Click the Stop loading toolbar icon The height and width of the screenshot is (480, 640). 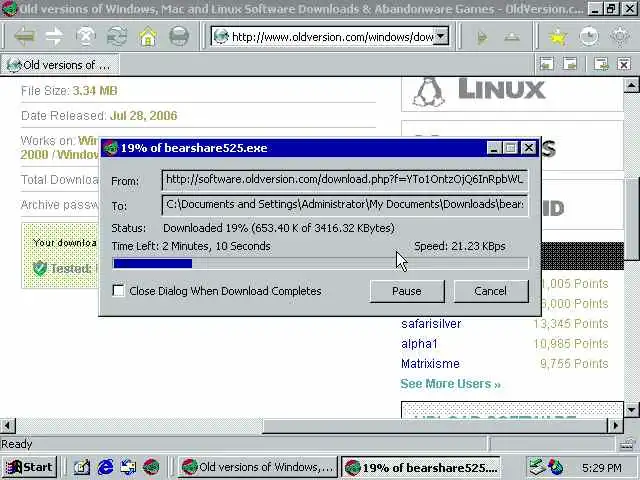[86, 37]
